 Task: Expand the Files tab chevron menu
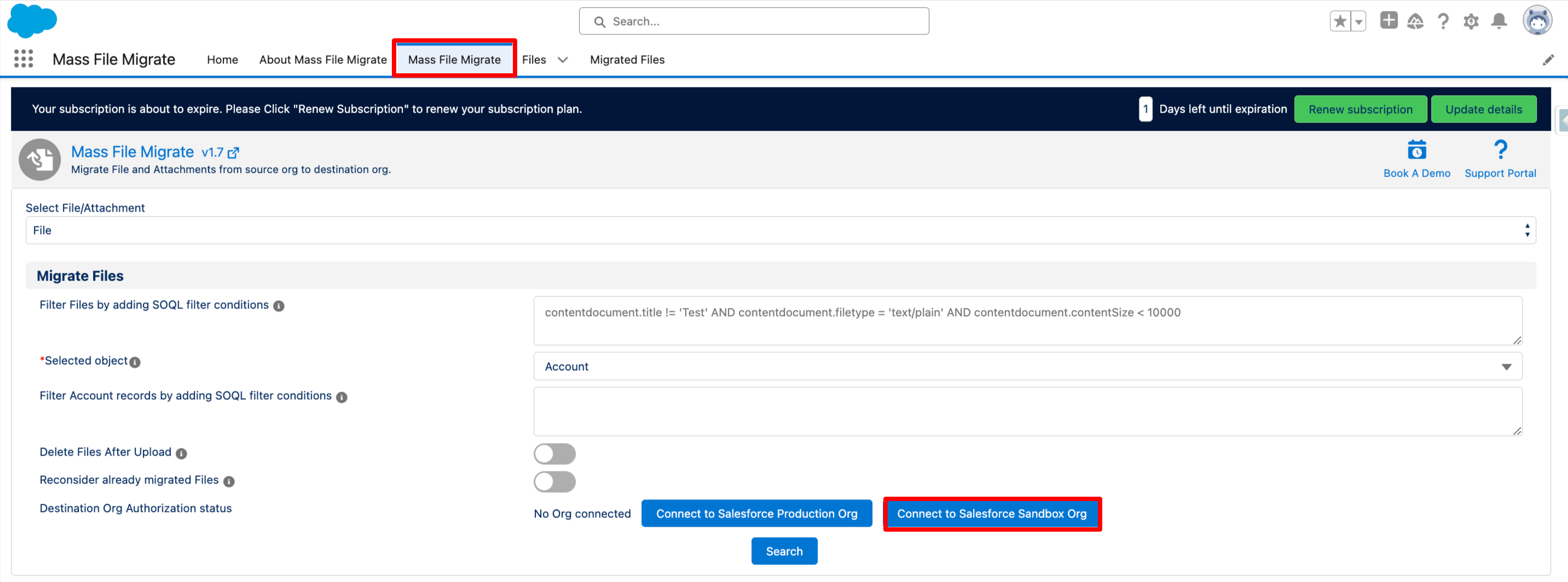click(x=563, y=60)
